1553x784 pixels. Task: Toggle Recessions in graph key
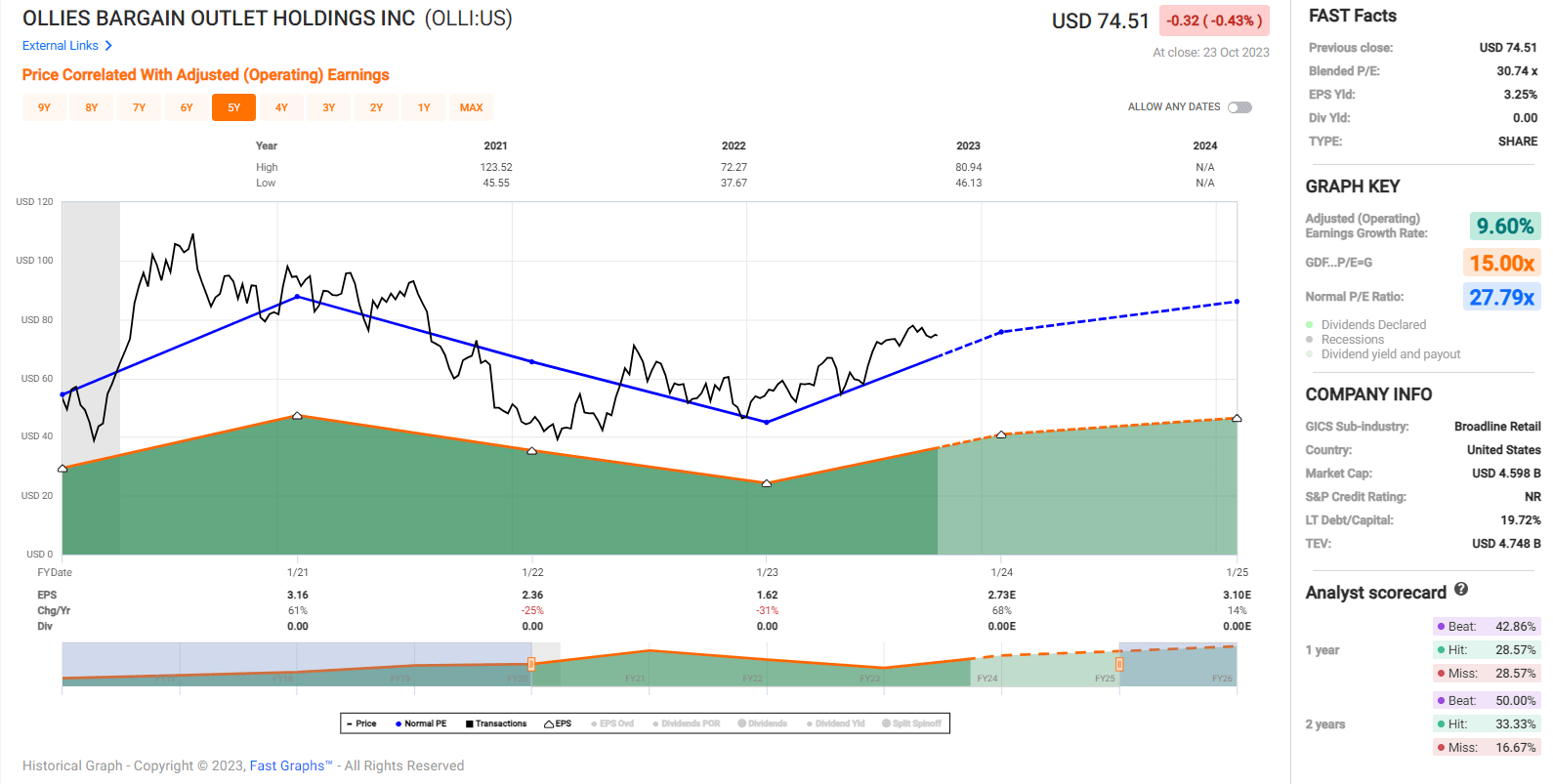pos(1345,340)
